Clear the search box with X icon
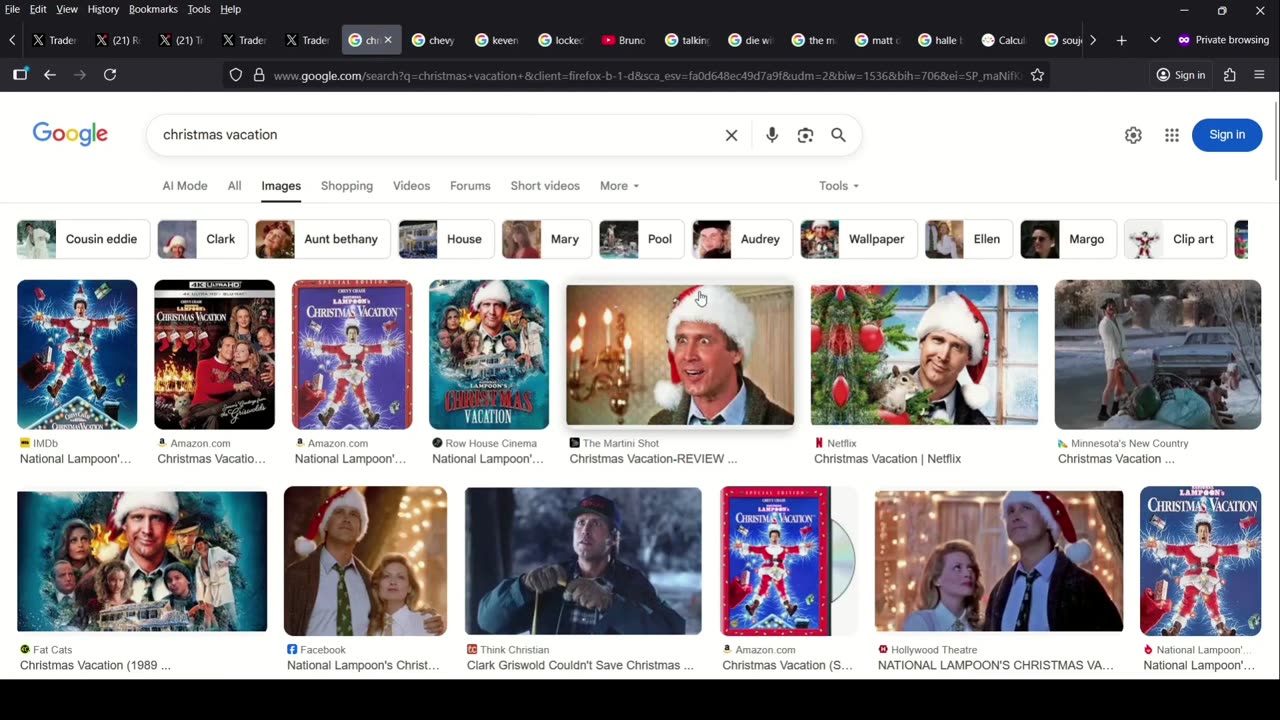This screenshot has width=1280, height=720. point(731,135)
